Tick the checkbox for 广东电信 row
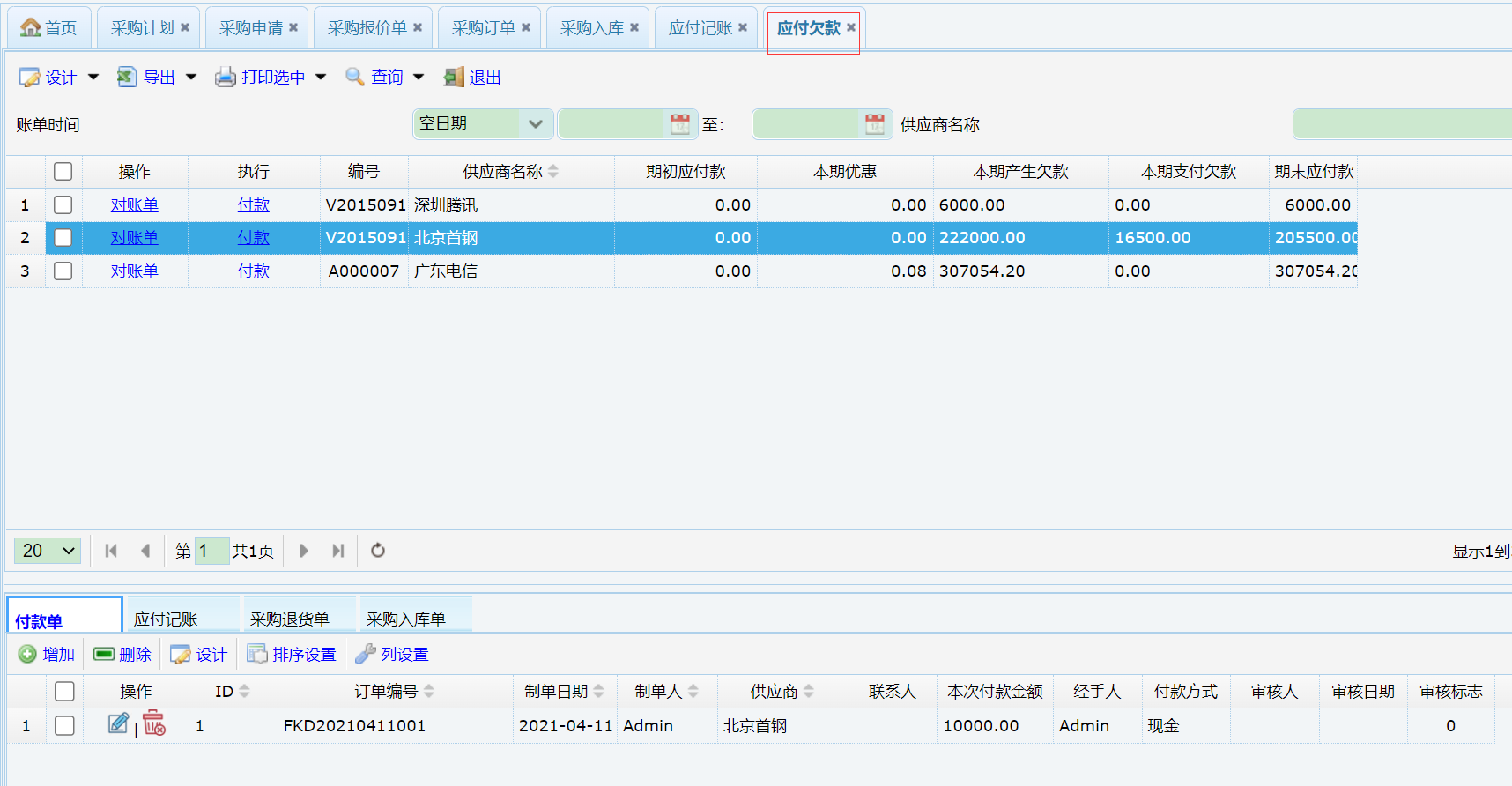This screenshot has width=1512, height=786. (x=63, y=271)
